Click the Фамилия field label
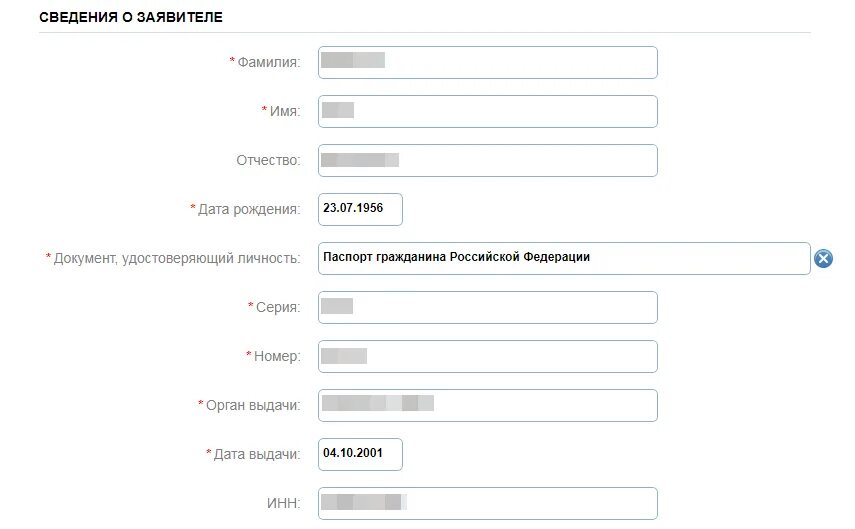Image resolution: width=855 pixels, height=529 pixels. pyautogui.click(x=268, y=62)
